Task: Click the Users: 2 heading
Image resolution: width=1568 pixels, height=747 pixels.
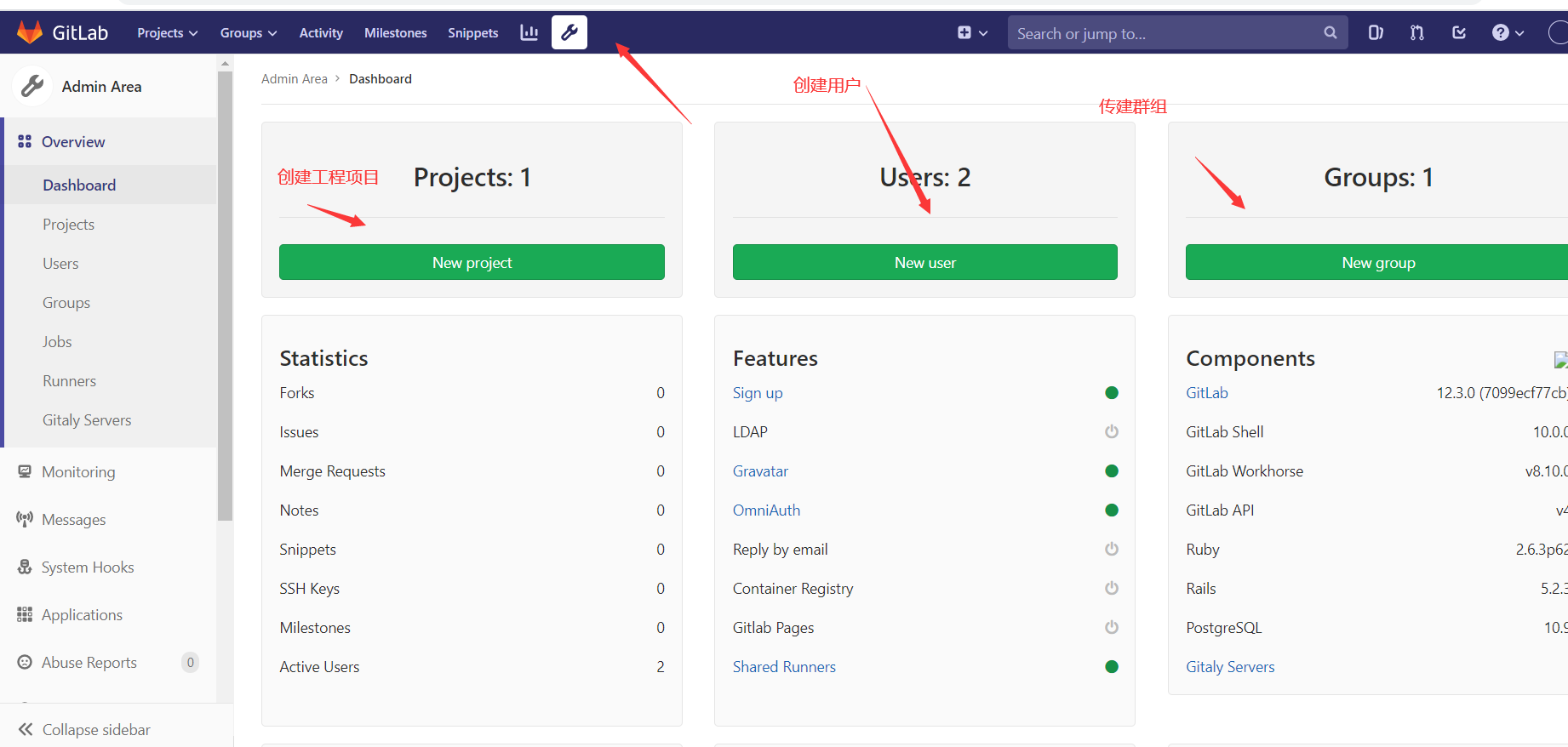Action: 925,177
